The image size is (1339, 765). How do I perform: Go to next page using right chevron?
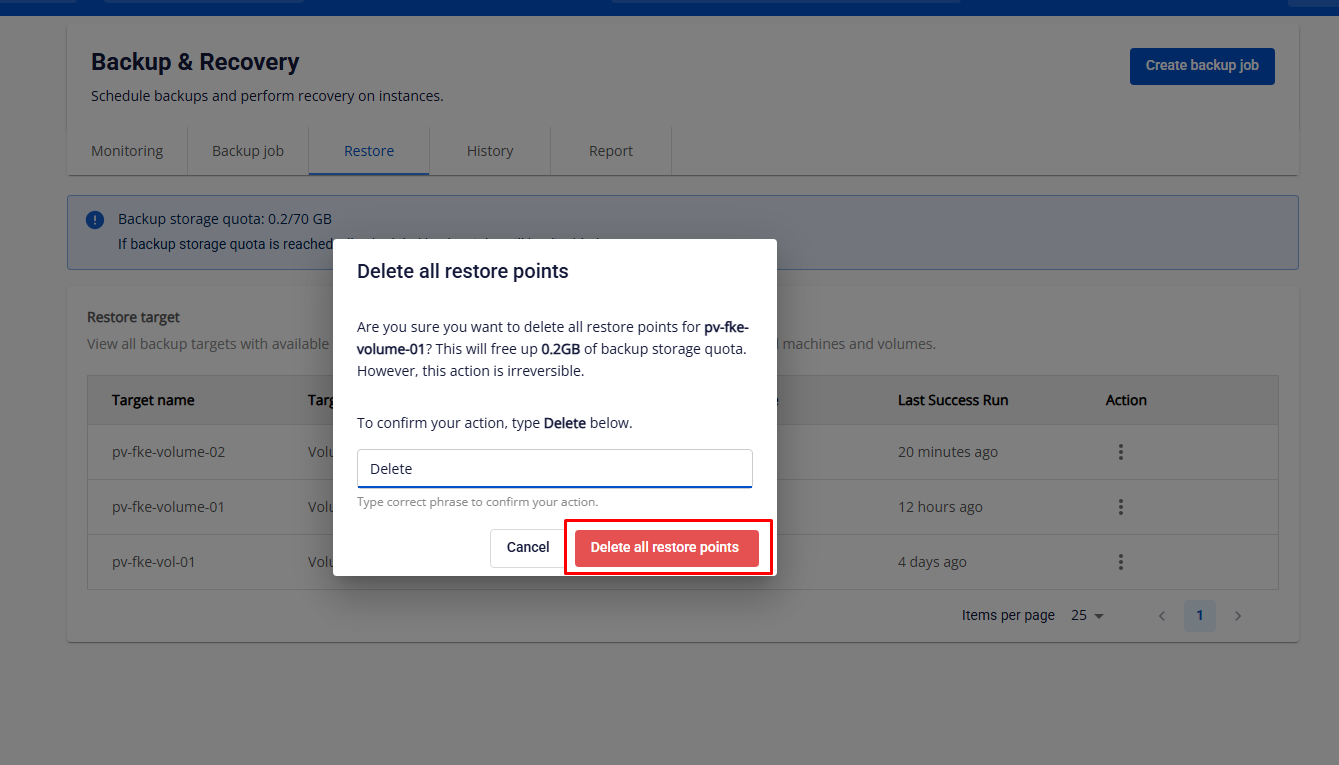[x=1238, y=616]
